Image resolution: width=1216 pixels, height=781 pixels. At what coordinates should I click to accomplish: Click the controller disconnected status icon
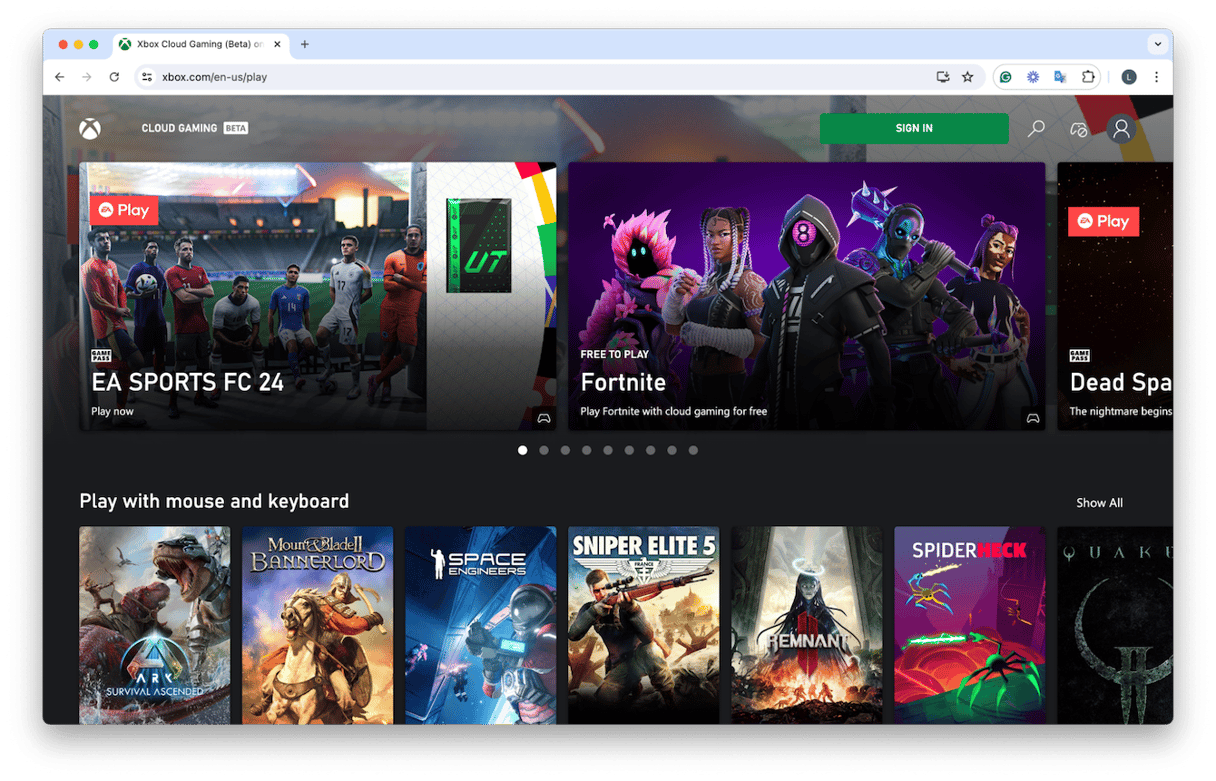pyautogui.click(x=1078, y=129)
